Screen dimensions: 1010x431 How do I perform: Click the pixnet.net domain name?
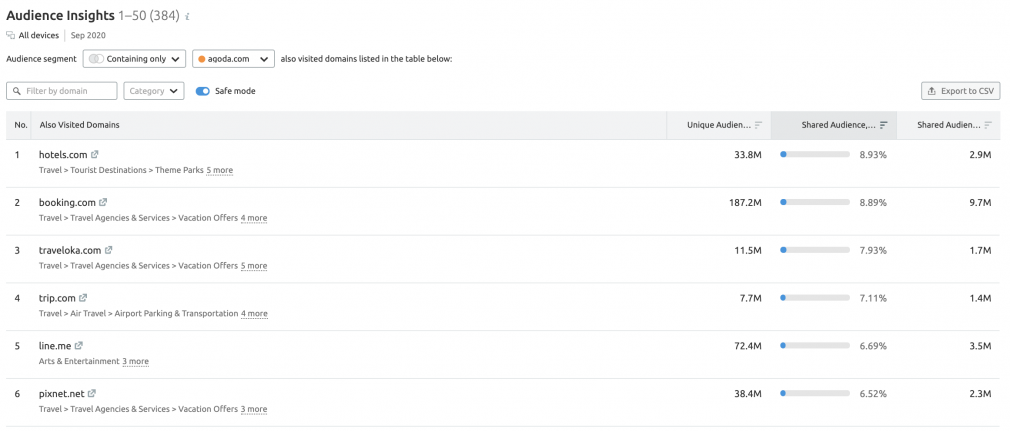(x=62, y=394)
